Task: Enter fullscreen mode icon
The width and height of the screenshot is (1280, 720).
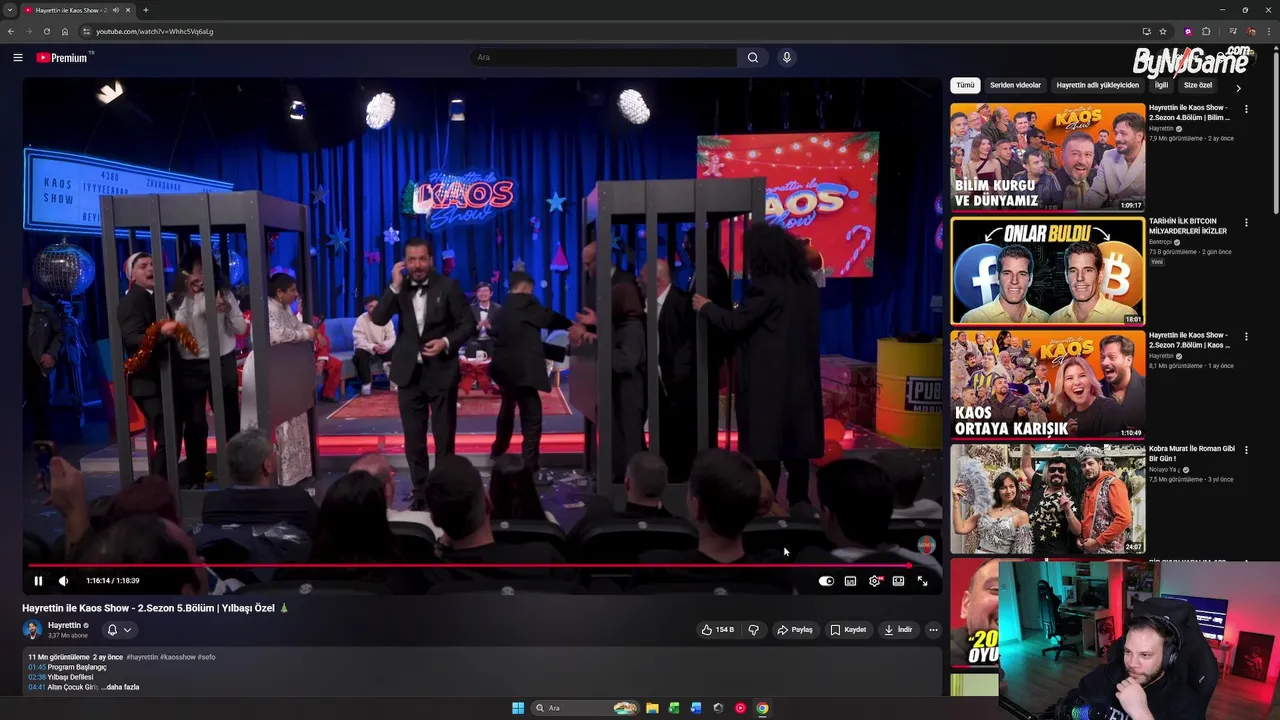Action: click(922, 581)
